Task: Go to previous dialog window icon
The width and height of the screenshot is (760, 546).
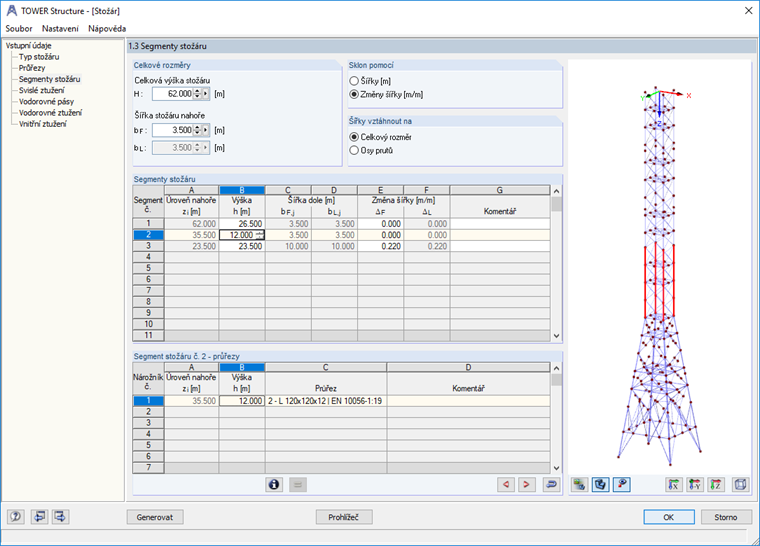Action: (39, 517)
